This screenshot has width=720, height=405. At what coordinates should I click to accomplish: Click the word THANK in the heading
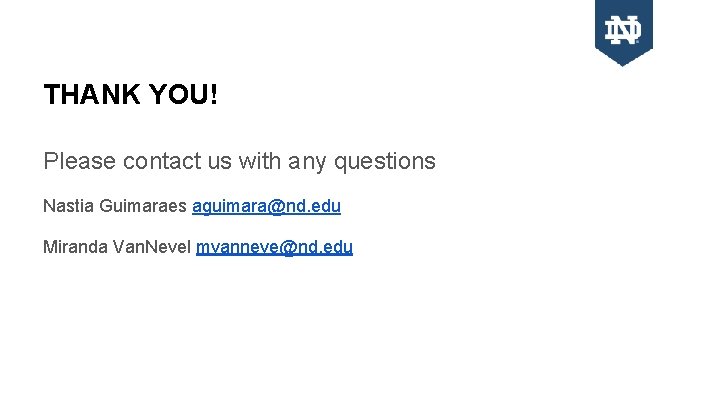(x=90, y=96)
